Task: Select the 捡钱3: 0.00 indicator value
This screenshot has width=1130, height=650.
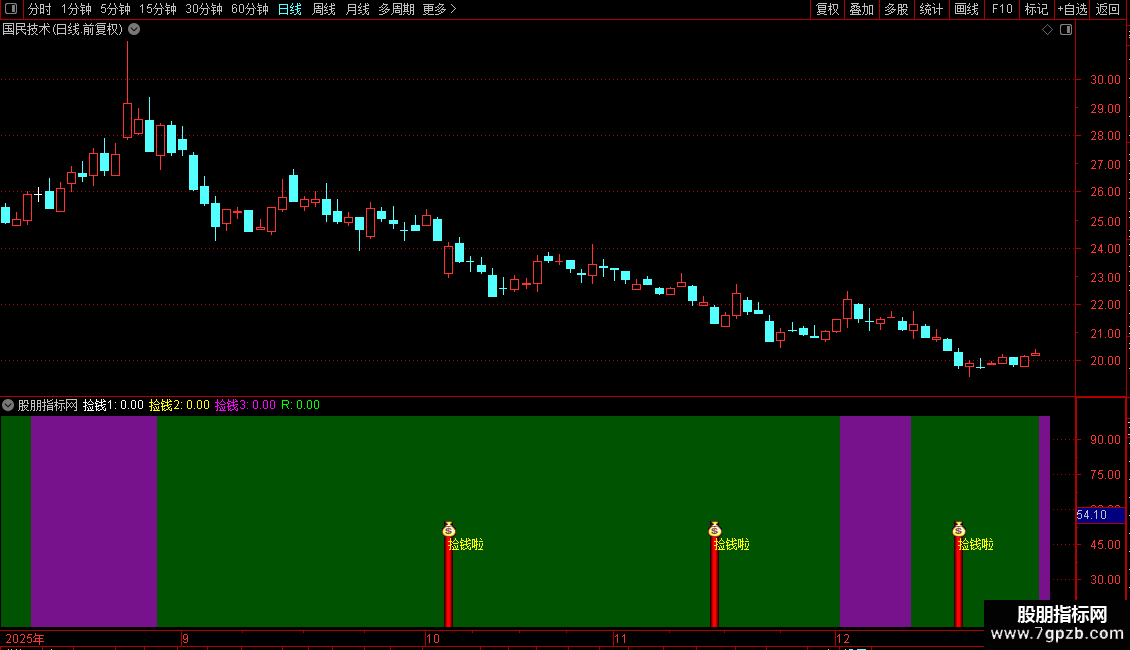Action: 245,405
